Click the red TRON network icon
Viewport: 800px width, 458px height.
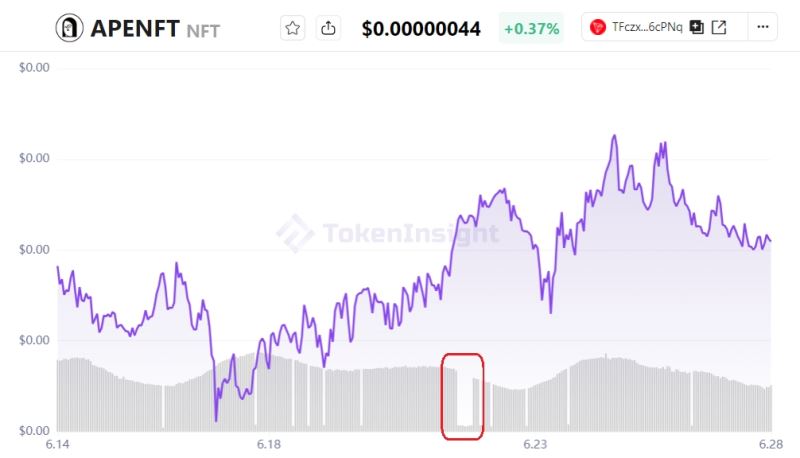coord(598,27)
